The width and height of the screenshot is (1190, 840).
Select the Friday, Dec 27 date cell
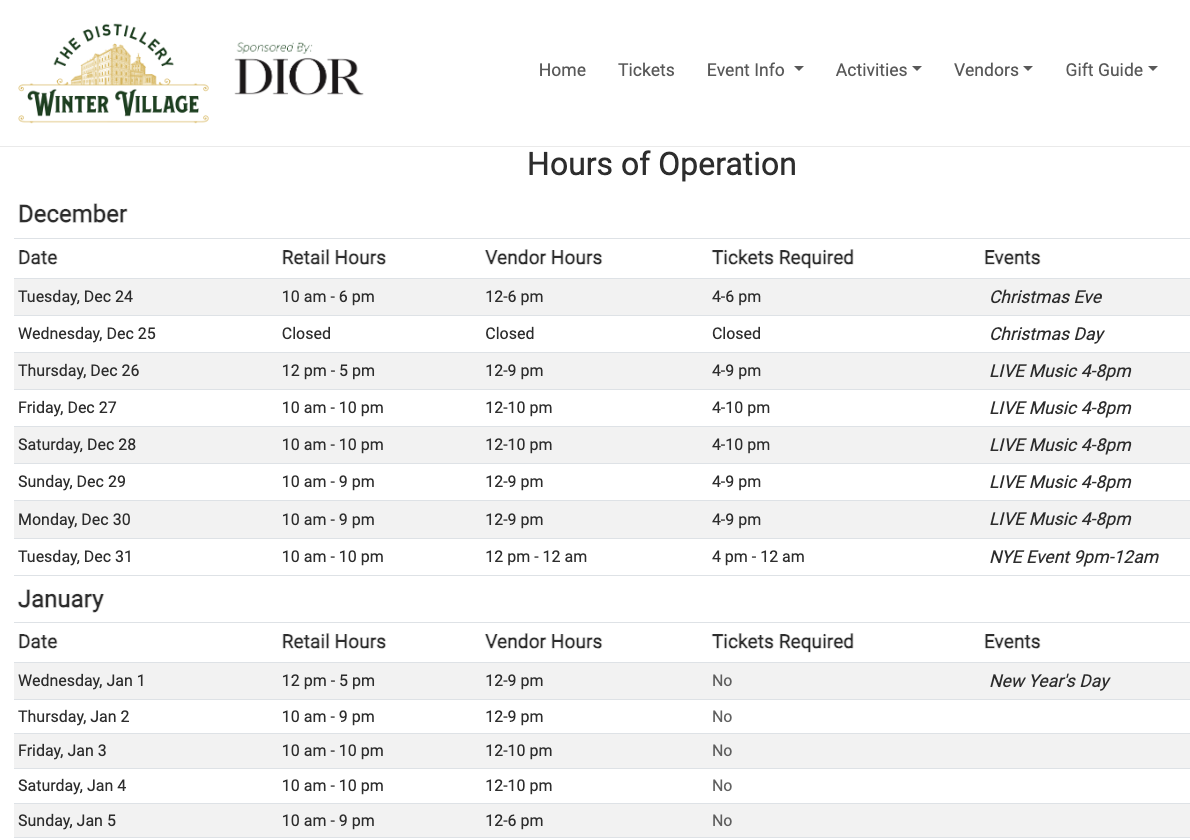[x=68, y=407]
